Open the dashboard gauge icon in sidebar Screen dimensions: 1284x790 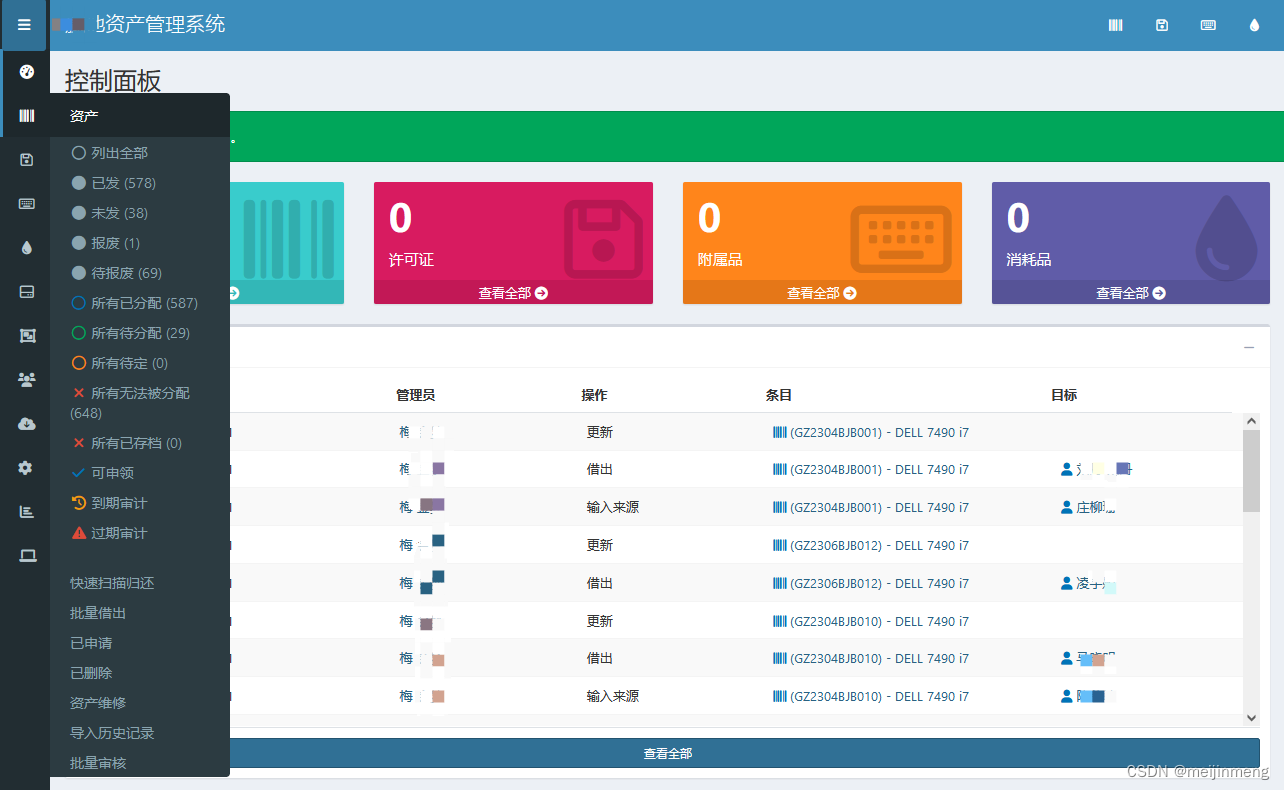[x=27, y=72]
